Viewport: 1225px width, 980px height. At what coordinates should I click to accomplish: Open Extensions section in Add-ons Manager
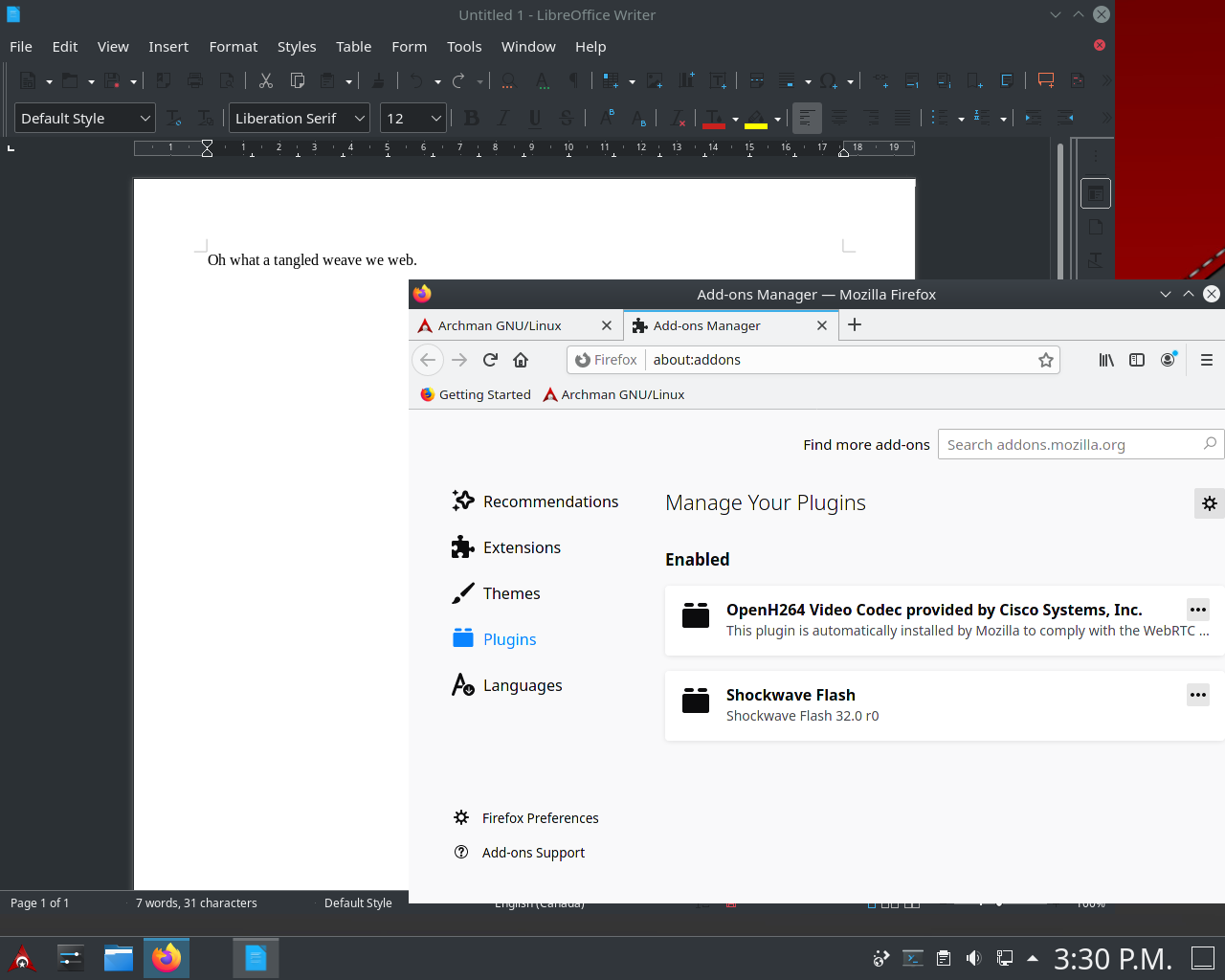tap(505, 547)
